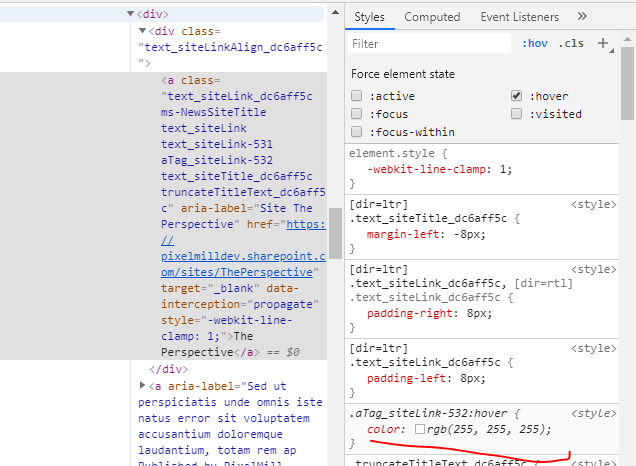This screenshot has height=466, width=636.
Task: Open <style> source for padding-right rule
Action: [593, 269]
